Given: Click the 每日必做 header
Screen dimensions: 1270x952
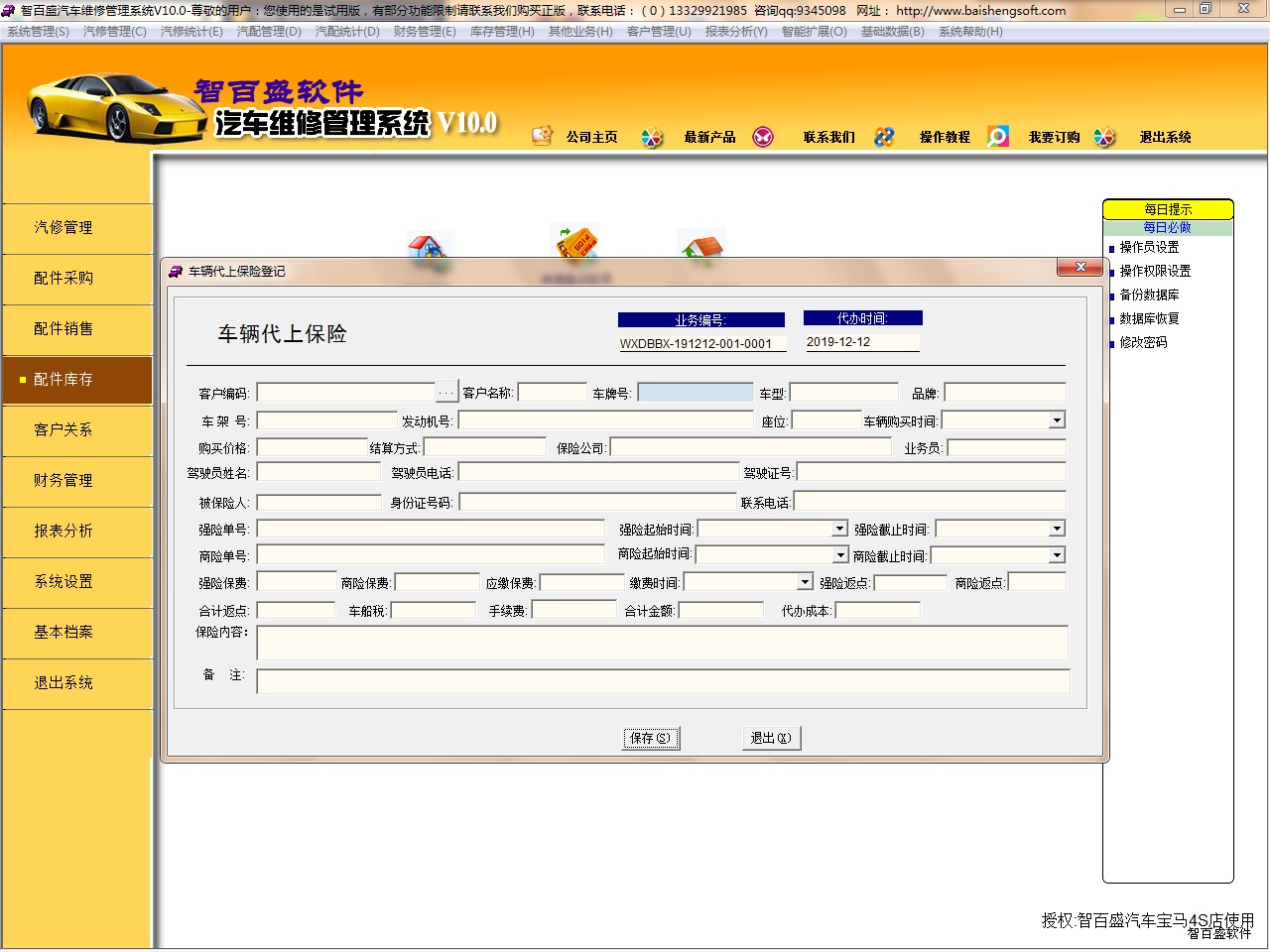Looking at the screenshot, I should point(1167,227).
